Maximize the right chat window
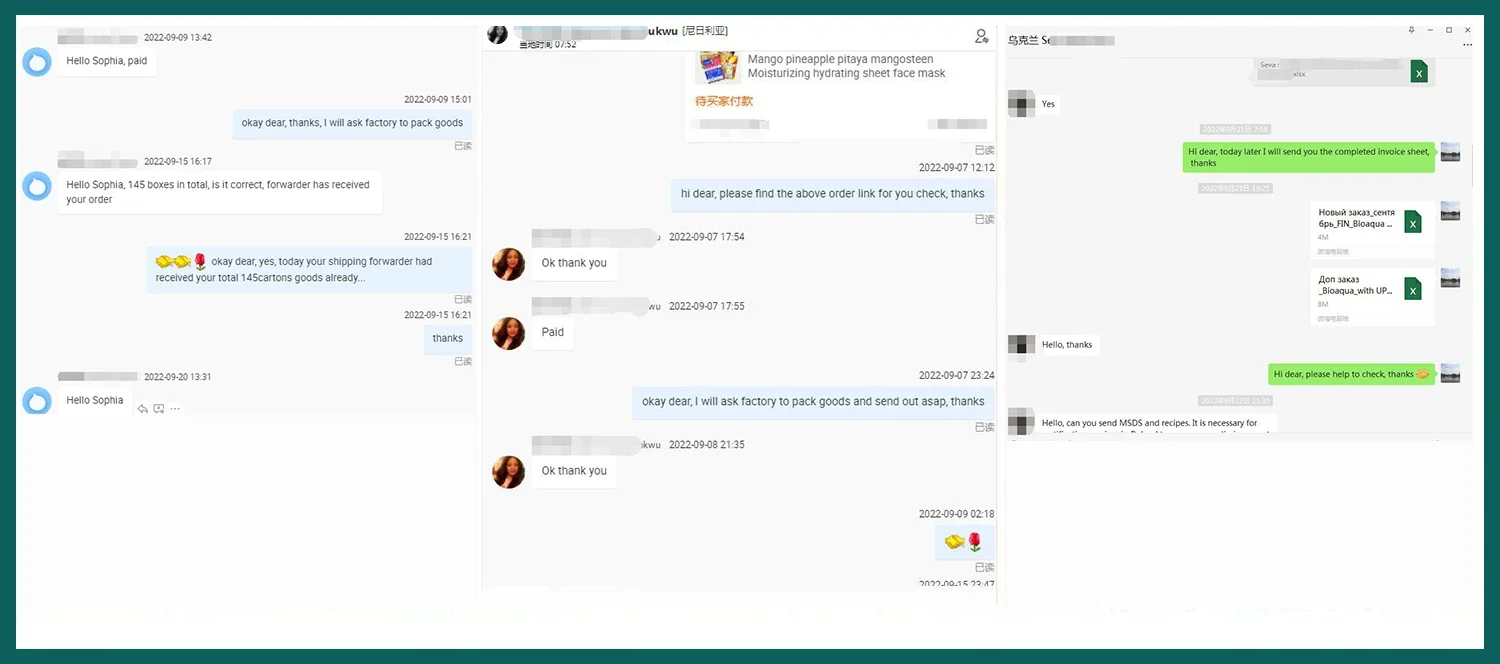The width and height of the screenshot is (1500, 664). [1449, 30]
